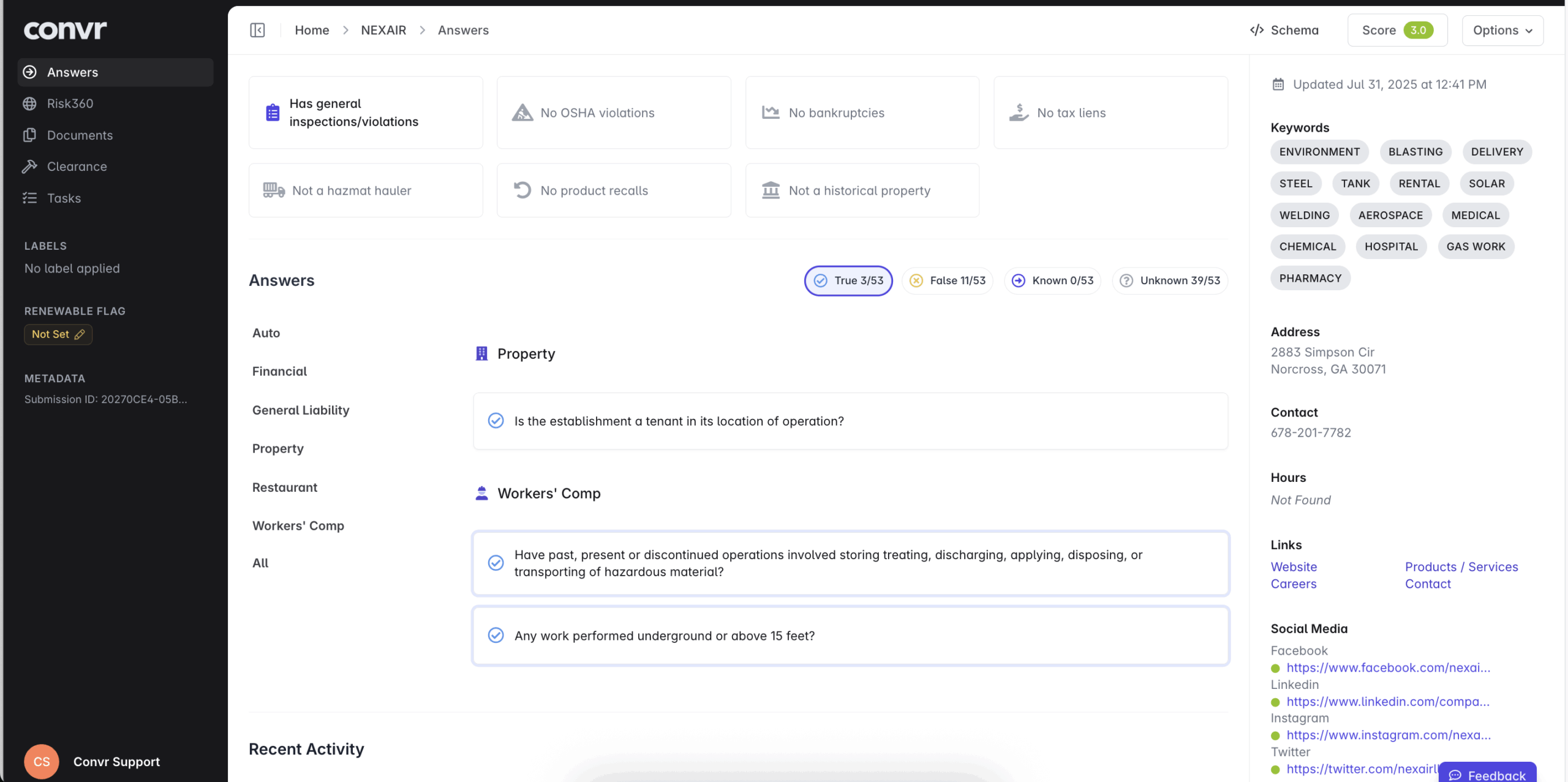1568x782 pixels.
Task: Select the Property category tab
Action: coord(277,449)
